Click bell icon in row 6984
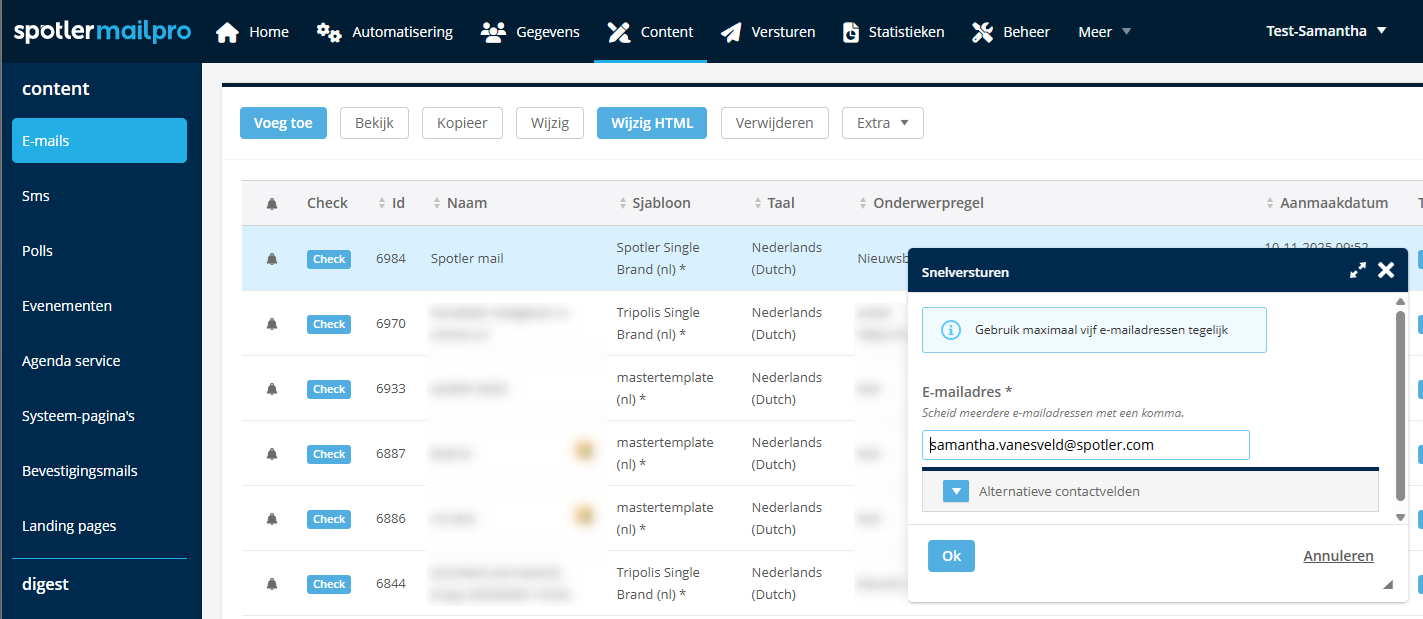Viewport: 1423px width, 619px height. coord(272,259)
